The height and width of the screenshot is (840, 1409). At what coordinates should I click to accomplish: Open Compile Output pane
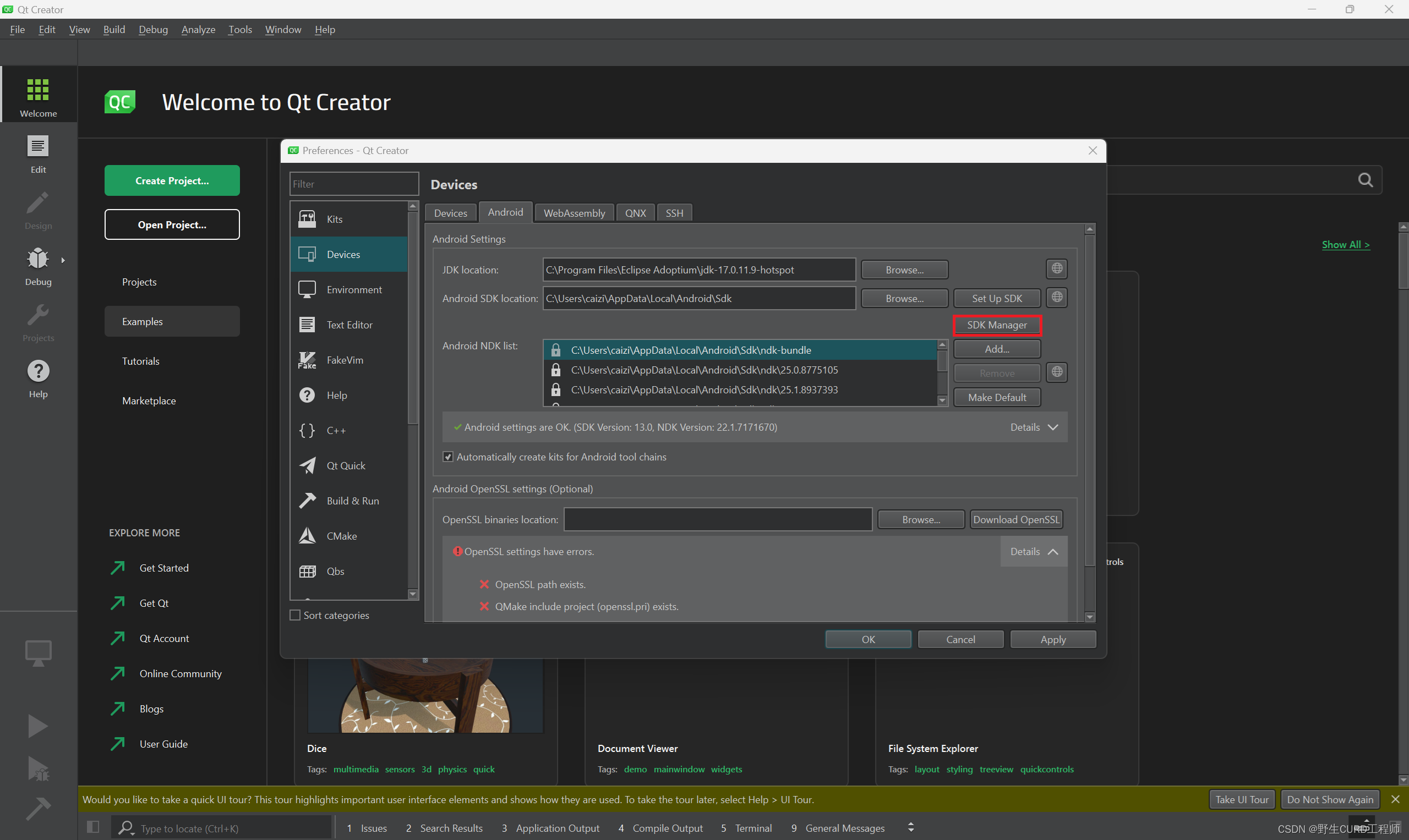coord(660,828)
